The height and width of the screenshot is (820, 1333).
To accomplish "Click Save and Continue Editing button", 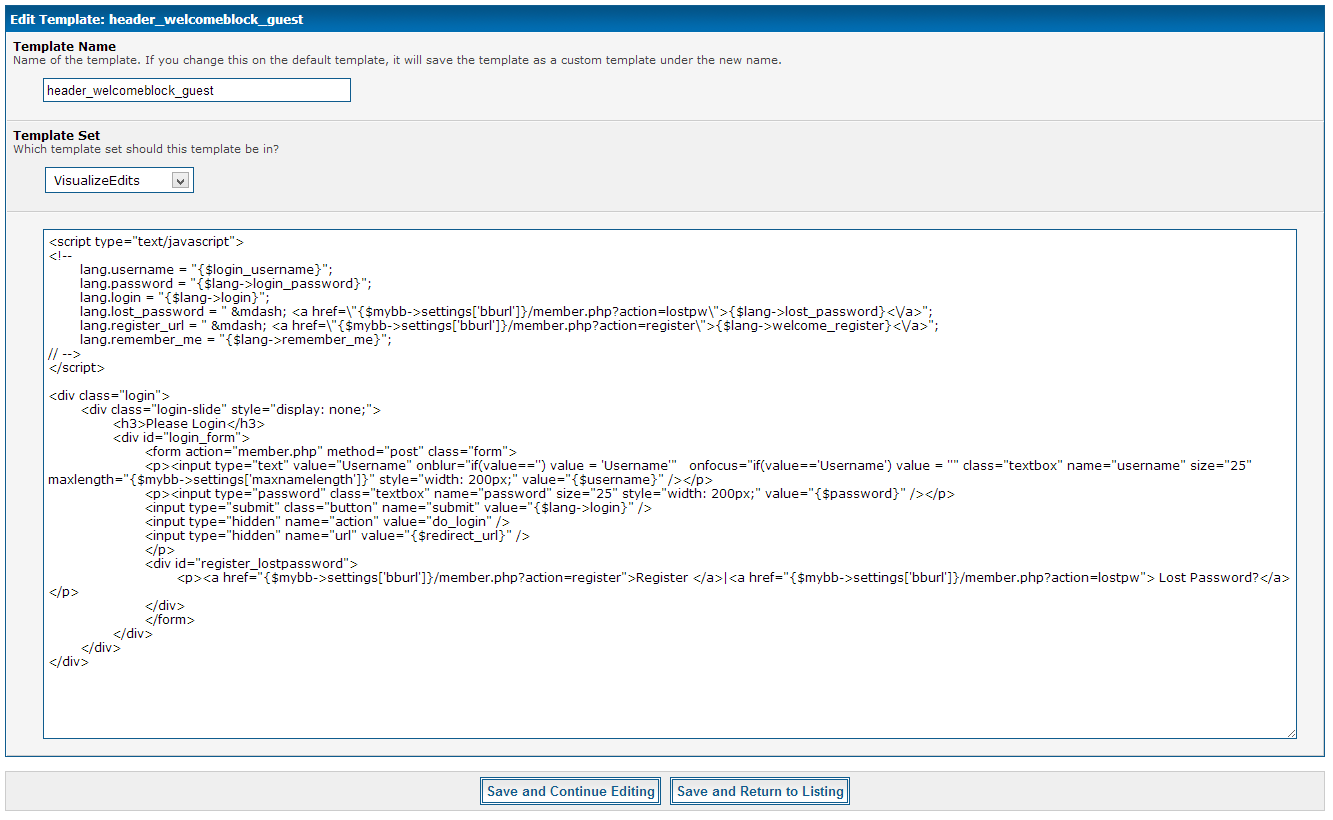I will coord(570,791).
